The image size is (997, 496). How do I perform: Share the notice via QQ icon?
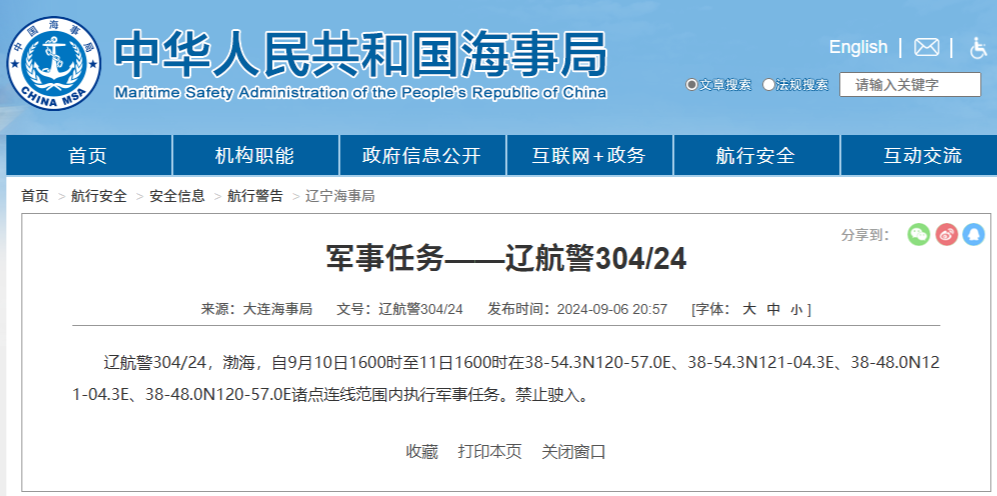coord(973,234)
